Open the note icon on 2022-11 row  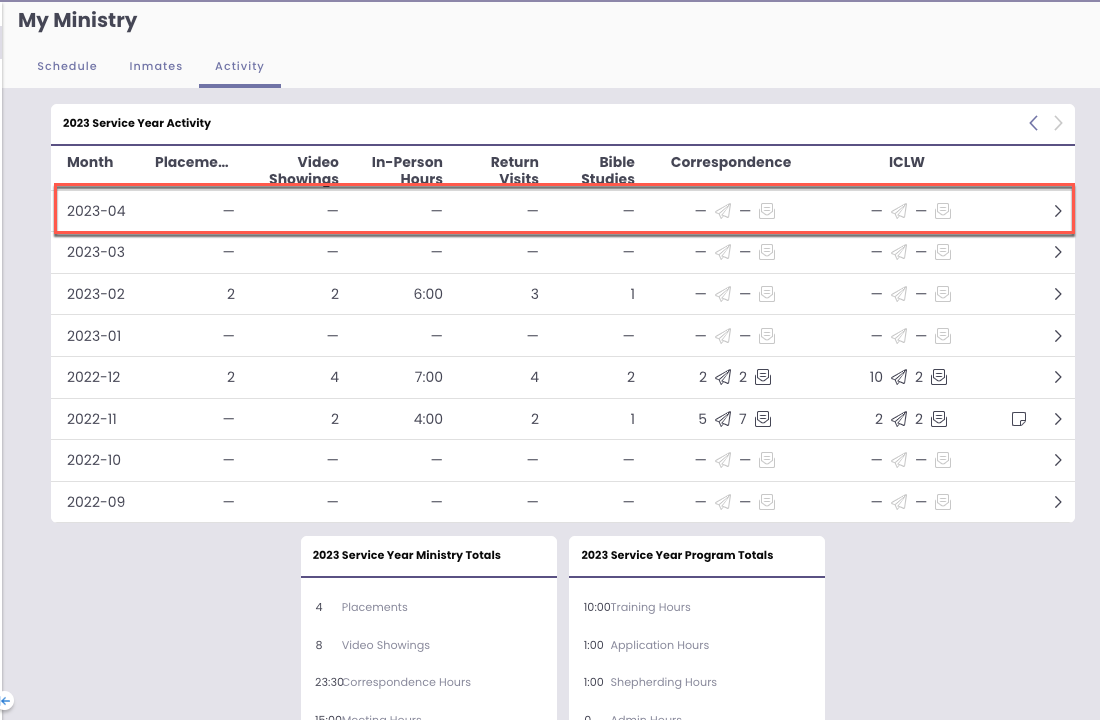click(x=1019, y=419)
